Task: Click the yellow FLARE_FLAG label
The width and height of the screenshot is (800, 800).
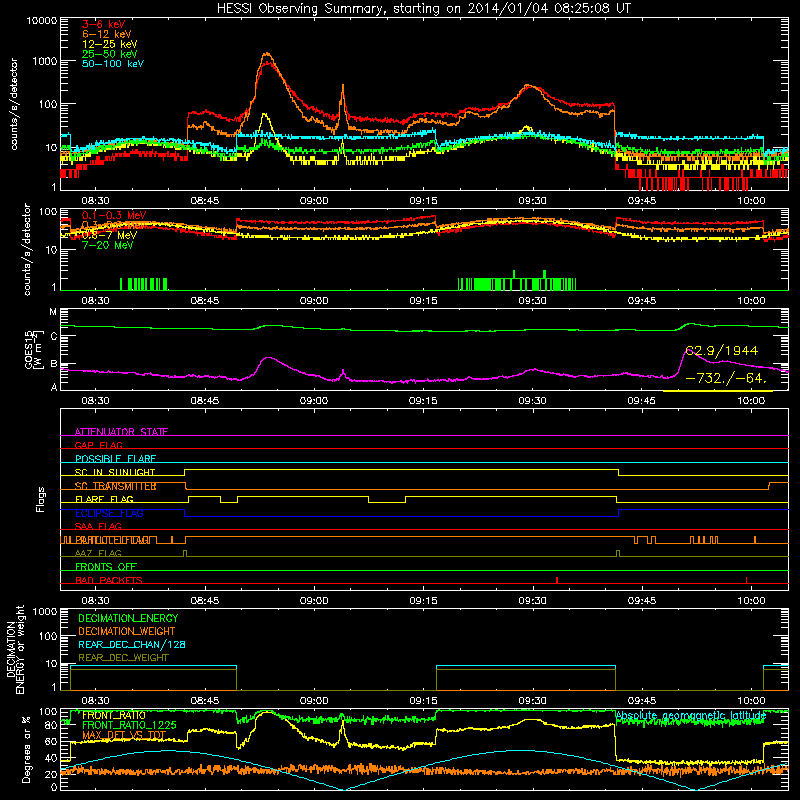Action: tap(104, 499)
